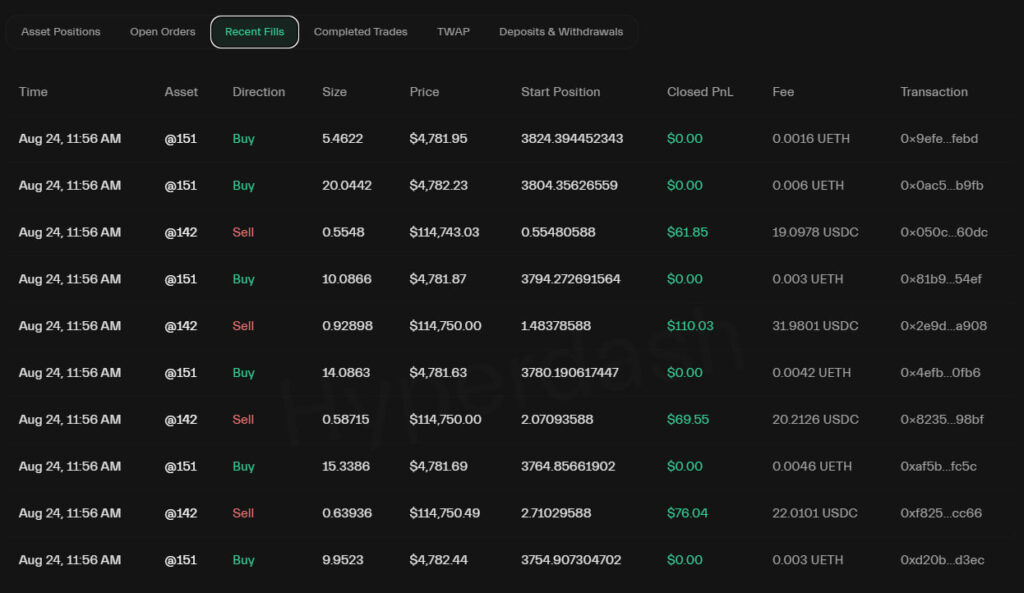Open transaction 0xaf5b...fc5c

931,466
